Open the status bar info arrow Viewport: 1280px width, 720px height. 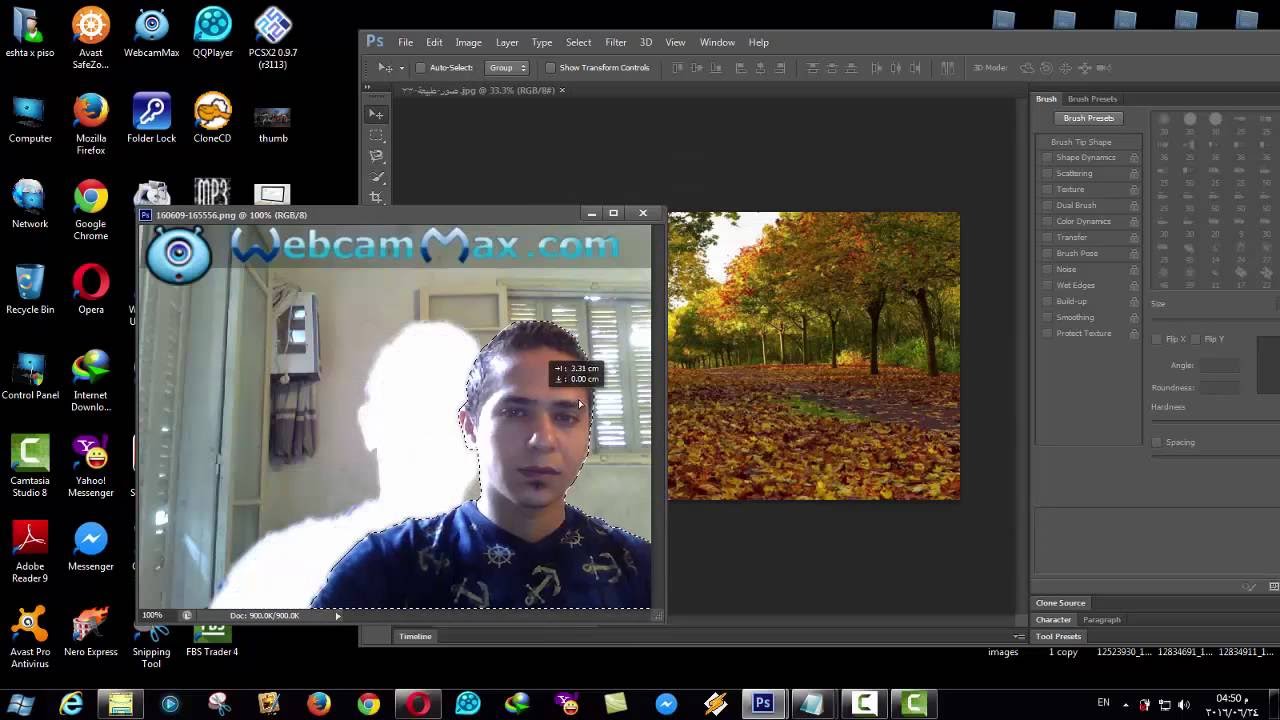pyautogui.click(x=338, y=616)
